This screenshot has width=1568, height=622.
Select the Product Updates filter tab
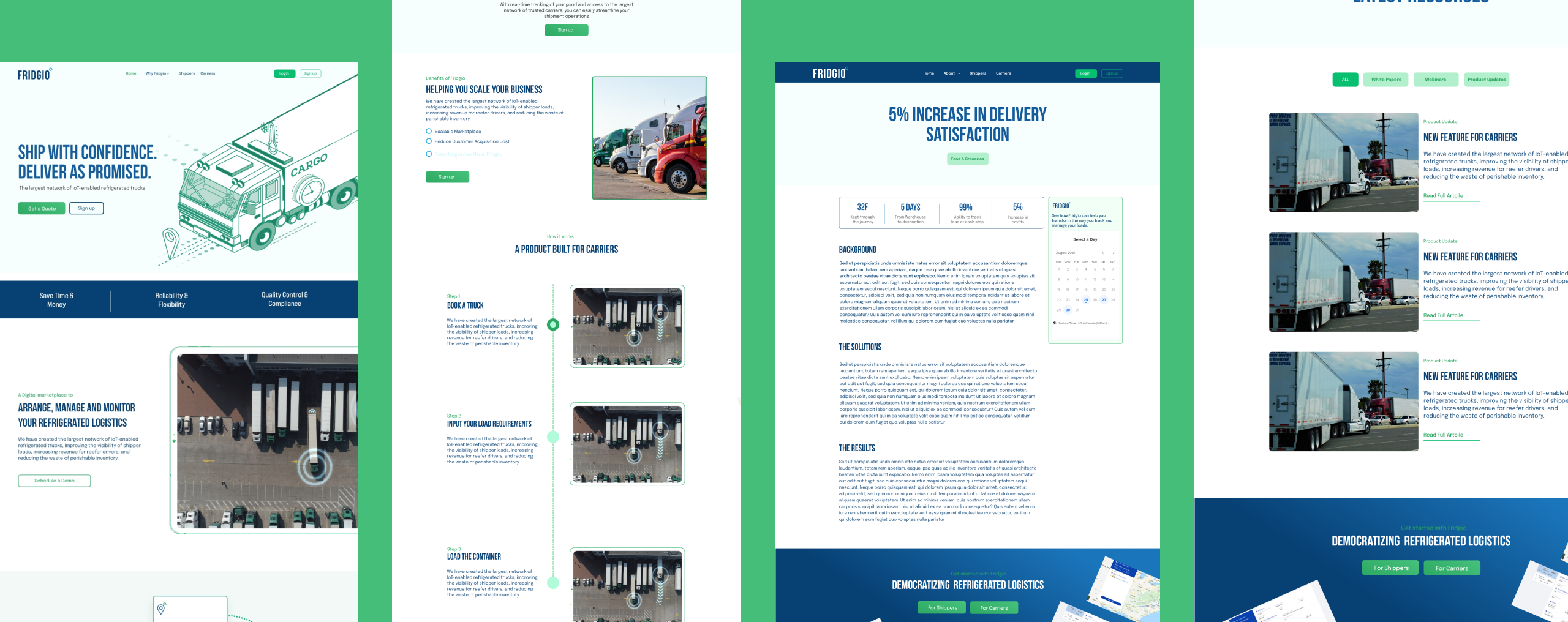tap(1487, 80)
